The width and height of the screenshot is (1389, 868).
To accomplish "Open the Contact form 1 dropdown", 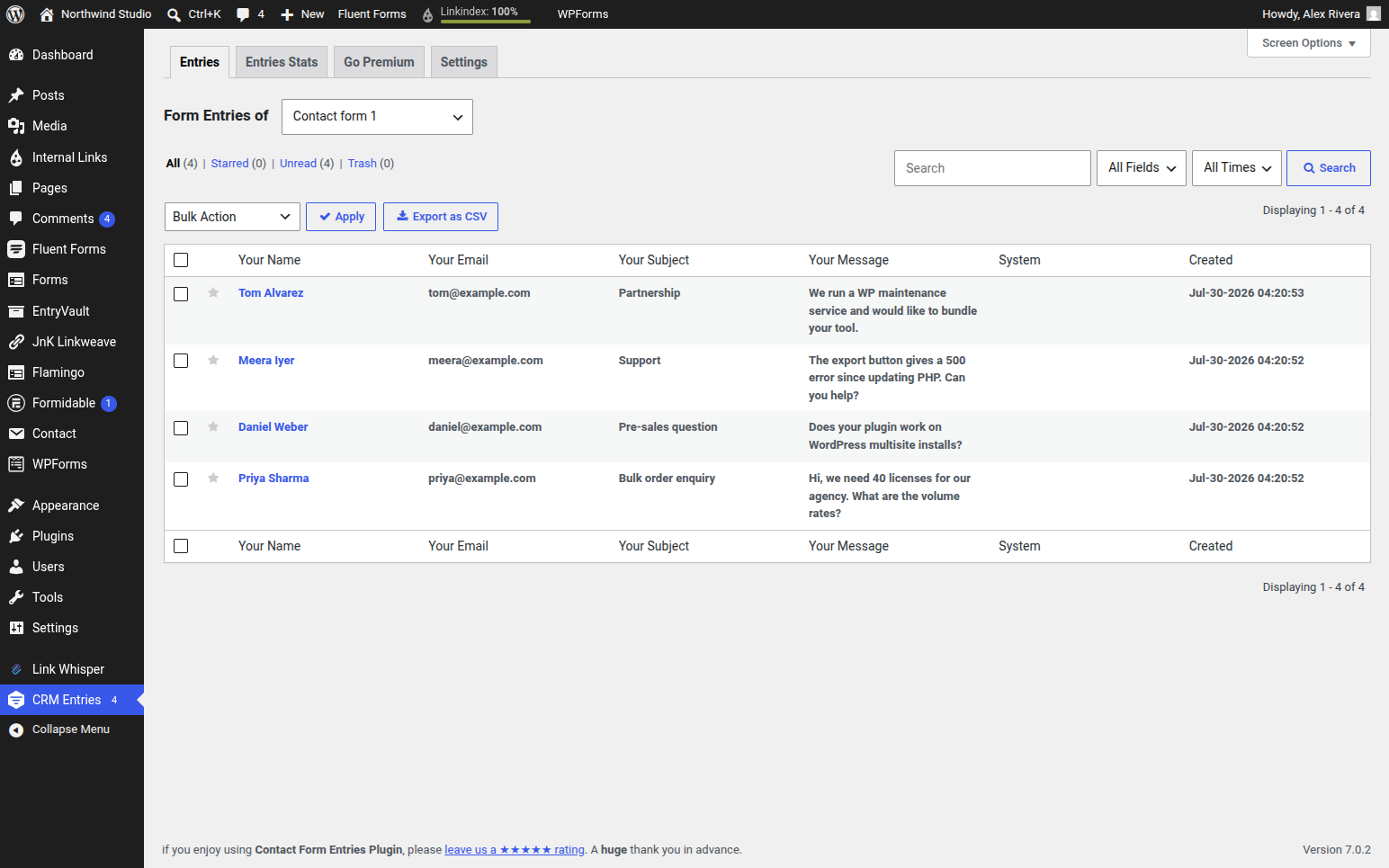I will click(x=377, y=117).
